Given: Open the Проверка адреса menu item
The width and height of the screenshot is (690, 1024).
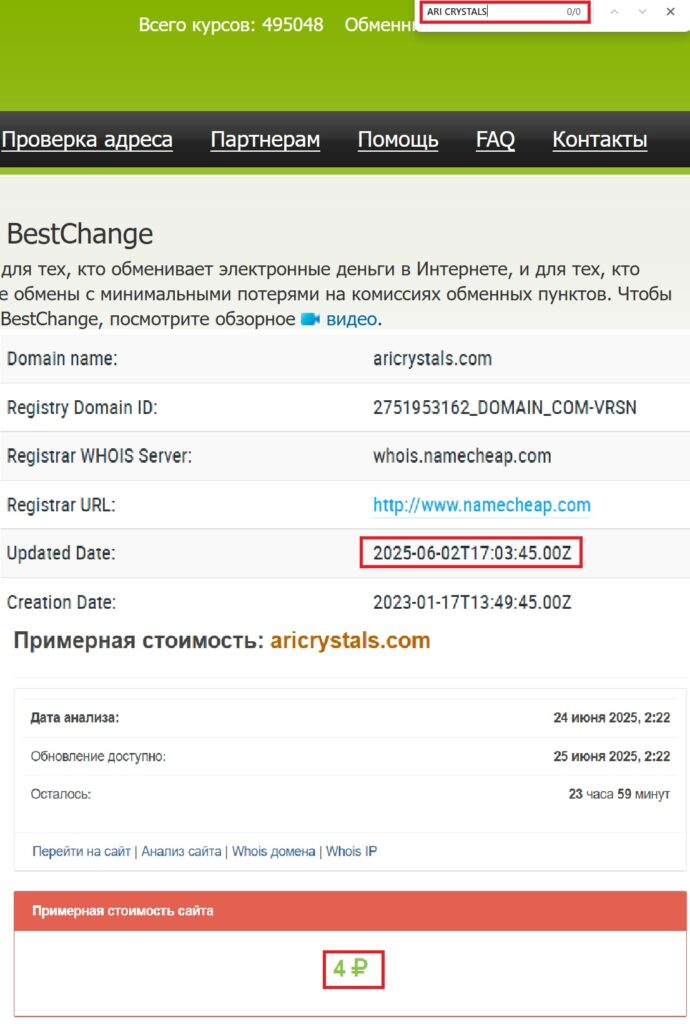Looking at the screenshot, I should click(87, 140).
